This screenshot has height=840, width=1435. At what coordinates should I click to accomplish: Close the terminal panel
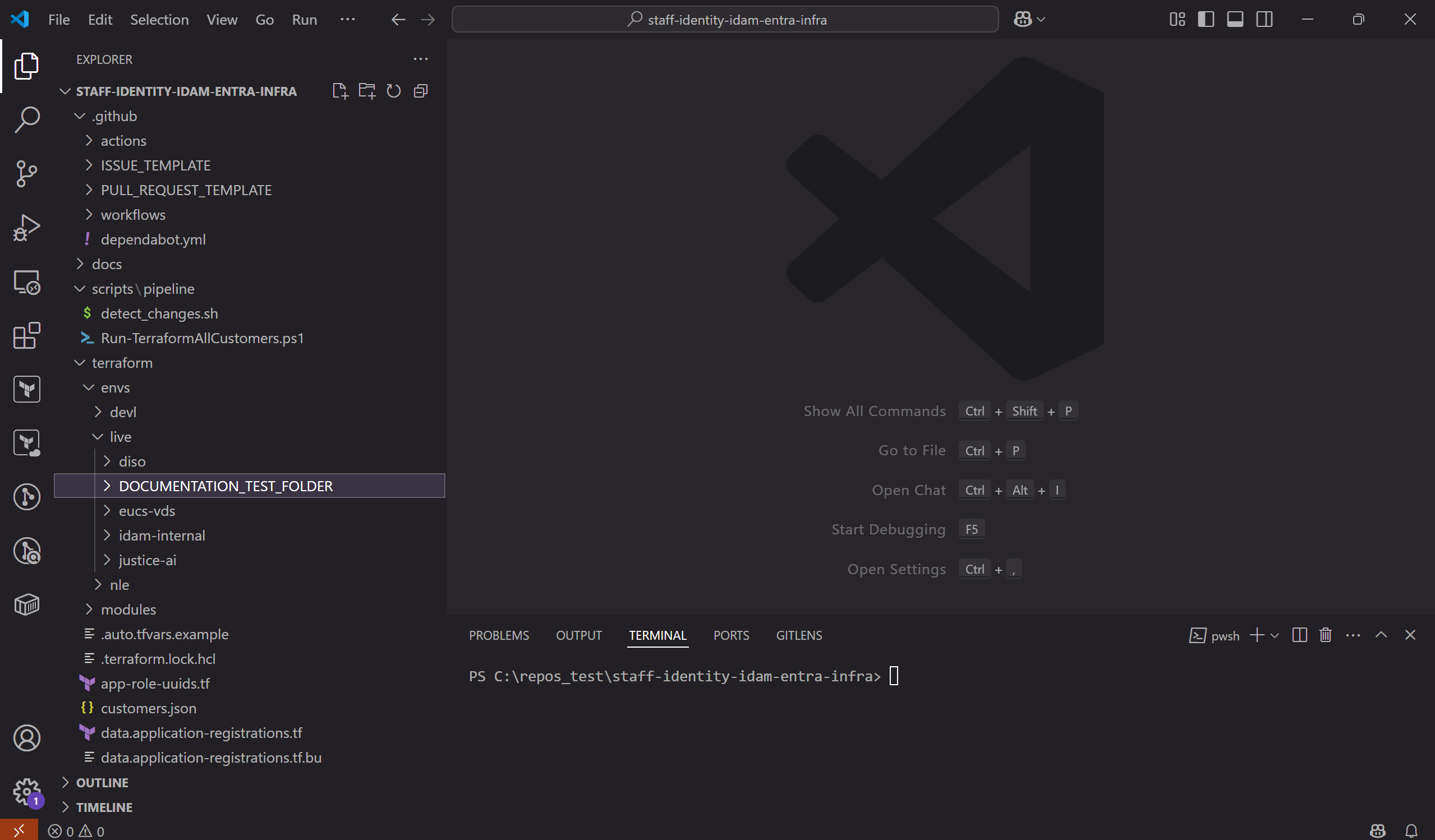coord(1409,635)
